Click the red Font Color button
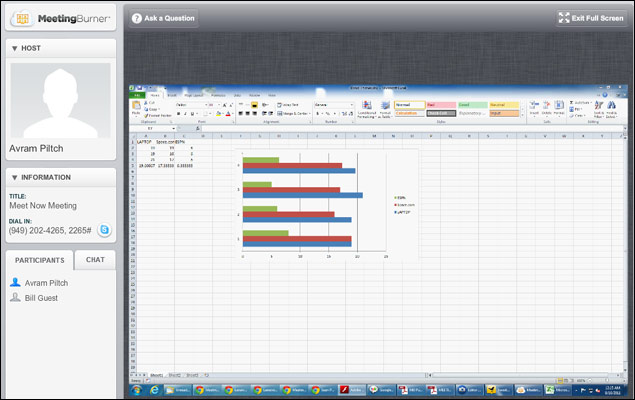The height and width of the screenshot is (400, 635). click(228, 114)
